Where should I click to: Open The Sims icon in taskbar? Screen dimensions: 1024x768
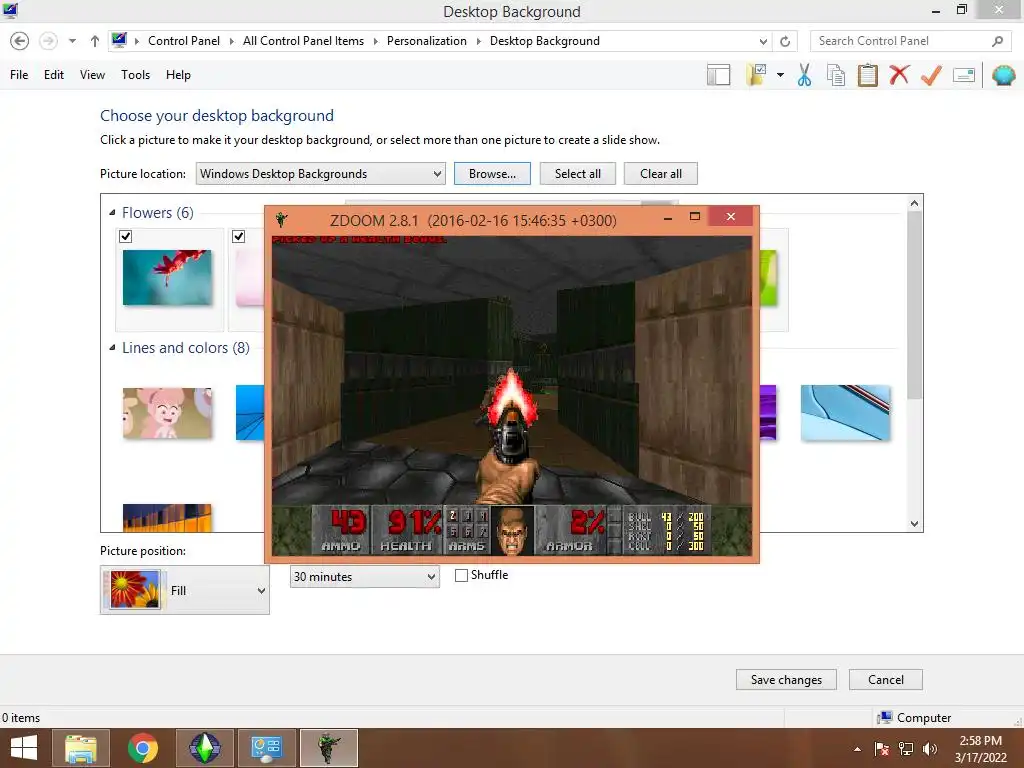click(x=204, y=748)
